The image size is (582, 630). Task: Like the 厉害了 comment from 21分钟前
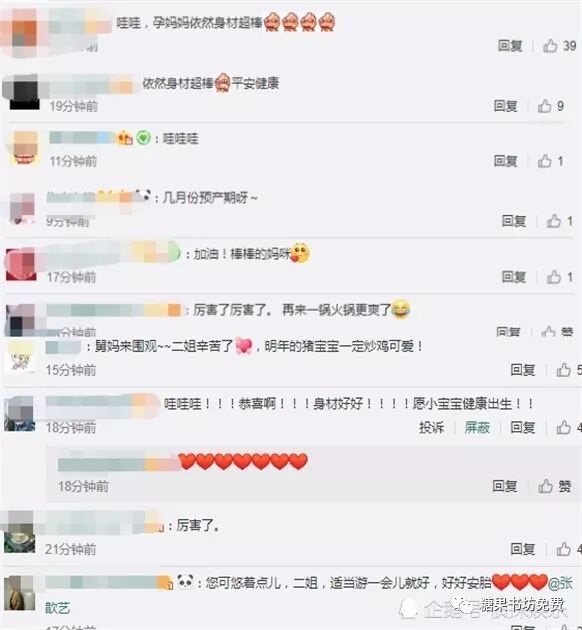coord(569,549)
